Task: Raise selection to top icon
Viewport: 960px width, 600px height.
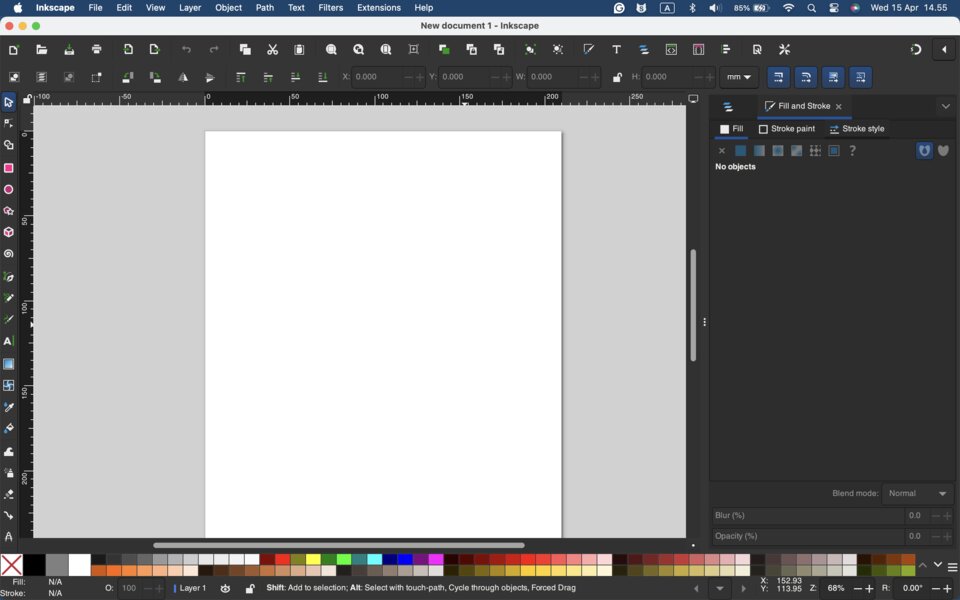Action: 241,77
